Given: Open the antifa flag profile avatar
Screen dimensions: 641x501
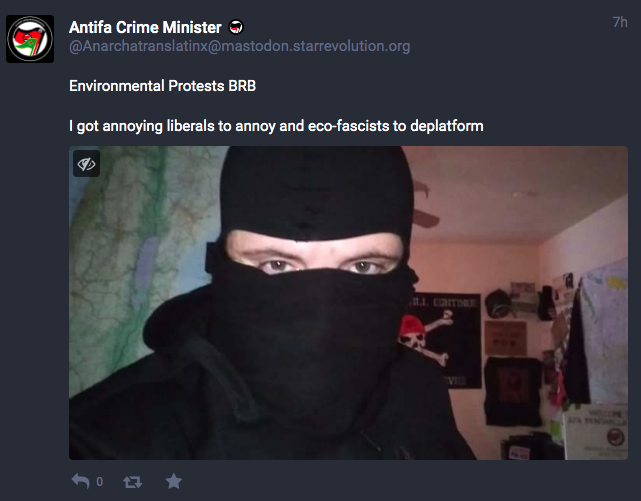Looking at the screenshot, I should 30,39.
